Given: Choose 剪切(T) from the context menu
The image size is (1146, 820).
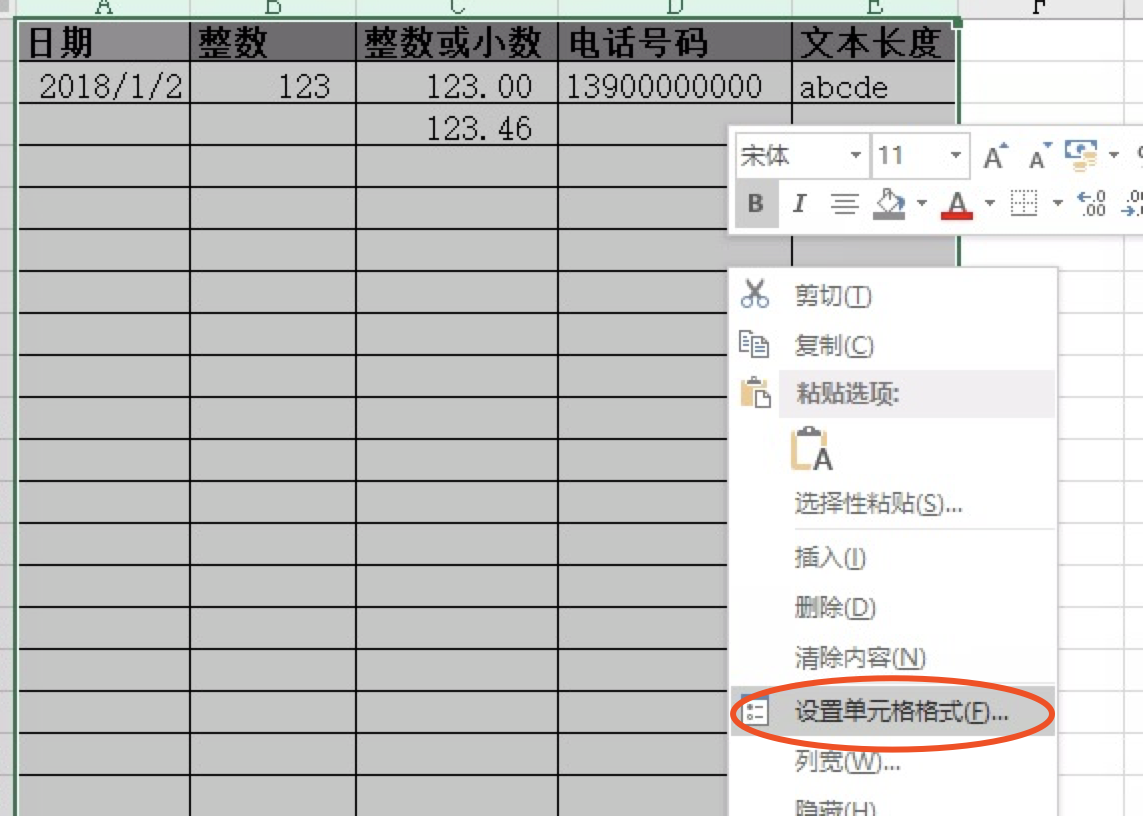Looking at the screenshot, I should [893, 296].
